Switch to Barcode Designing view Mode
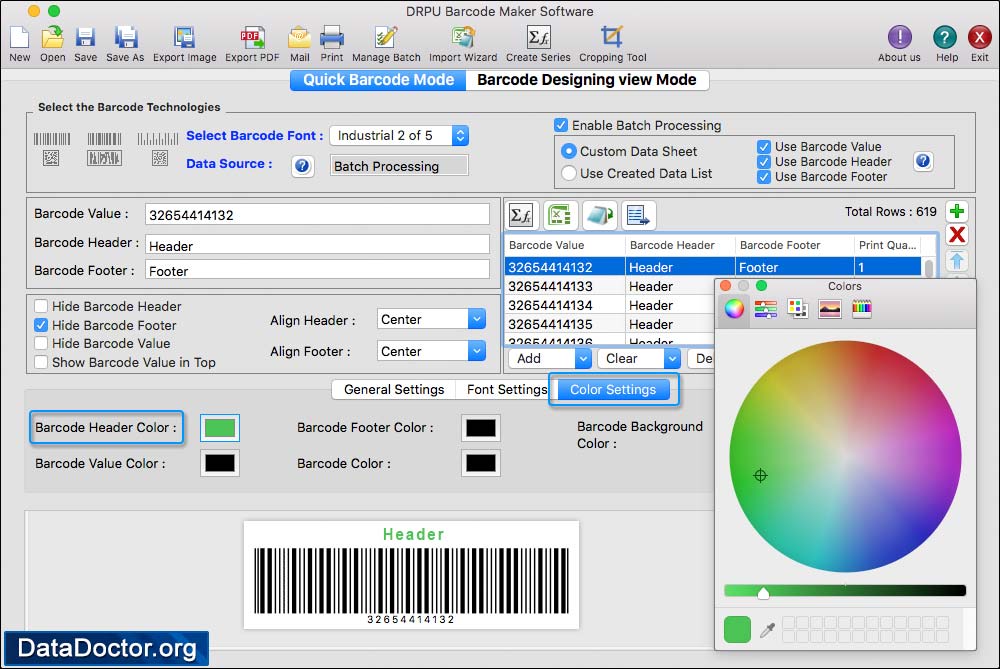 [x=587, y=80]
